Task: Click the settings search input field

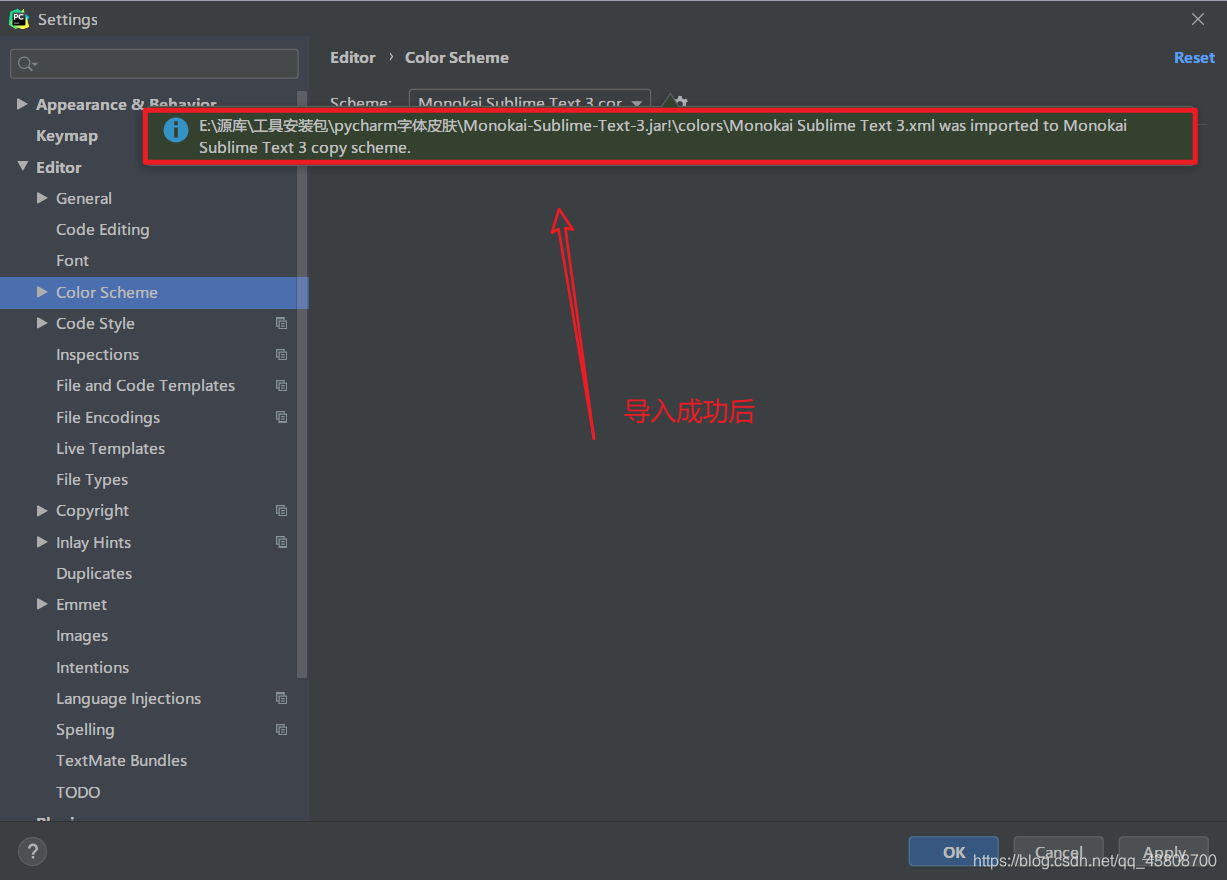Action: [154, 64]
